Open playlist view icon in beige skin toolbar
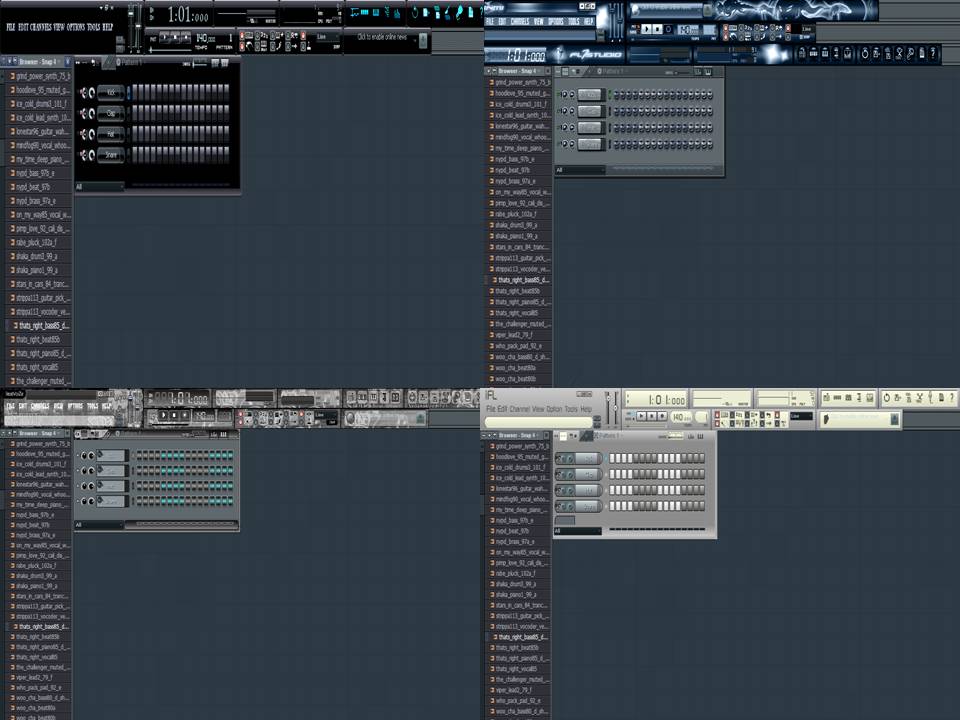Screen dimensions: 960x720 [x=827, y=398]
